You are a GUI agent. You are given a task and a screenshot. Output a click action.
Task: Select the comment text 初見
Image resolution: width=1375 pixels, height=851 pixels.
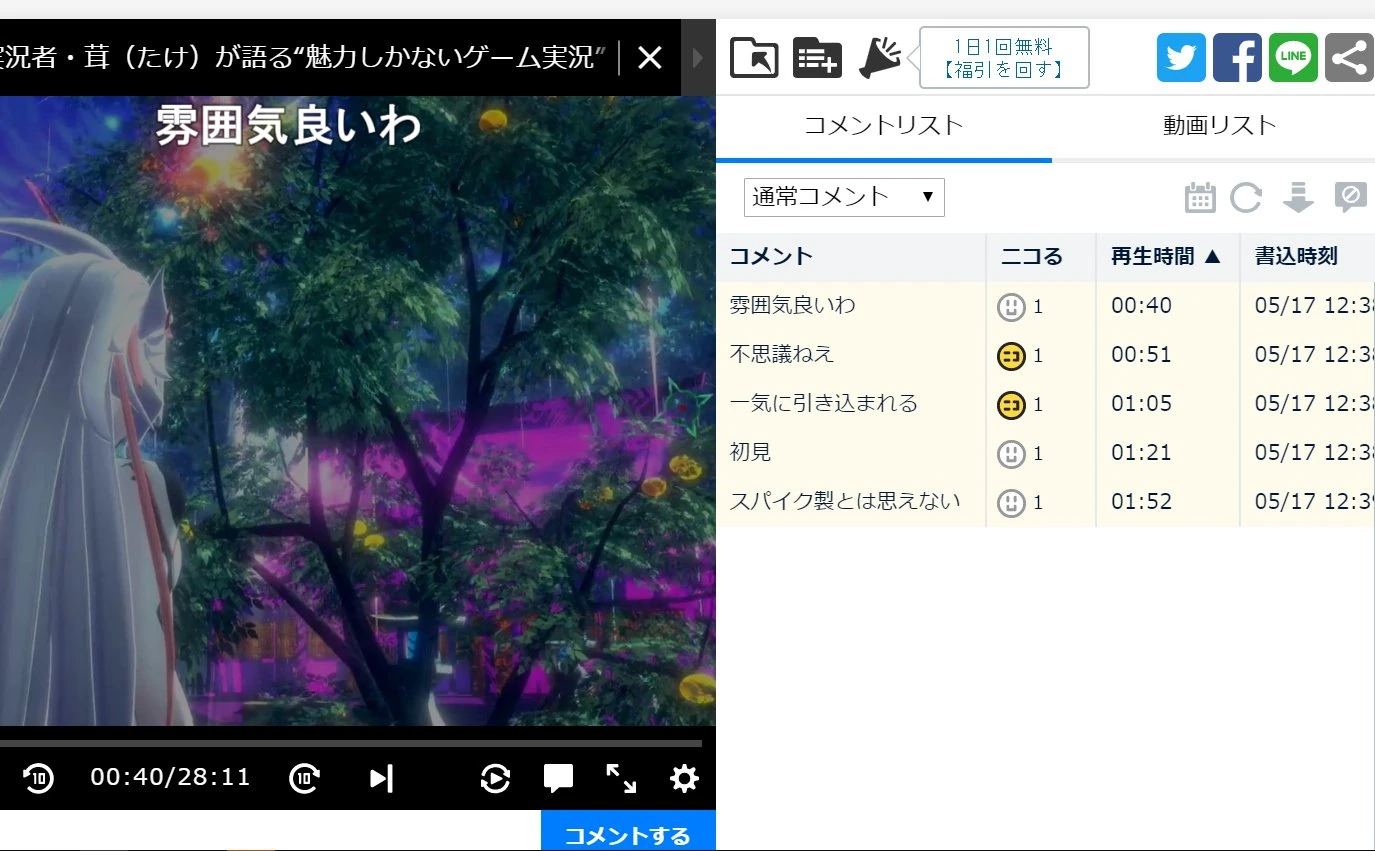point(751,453)
